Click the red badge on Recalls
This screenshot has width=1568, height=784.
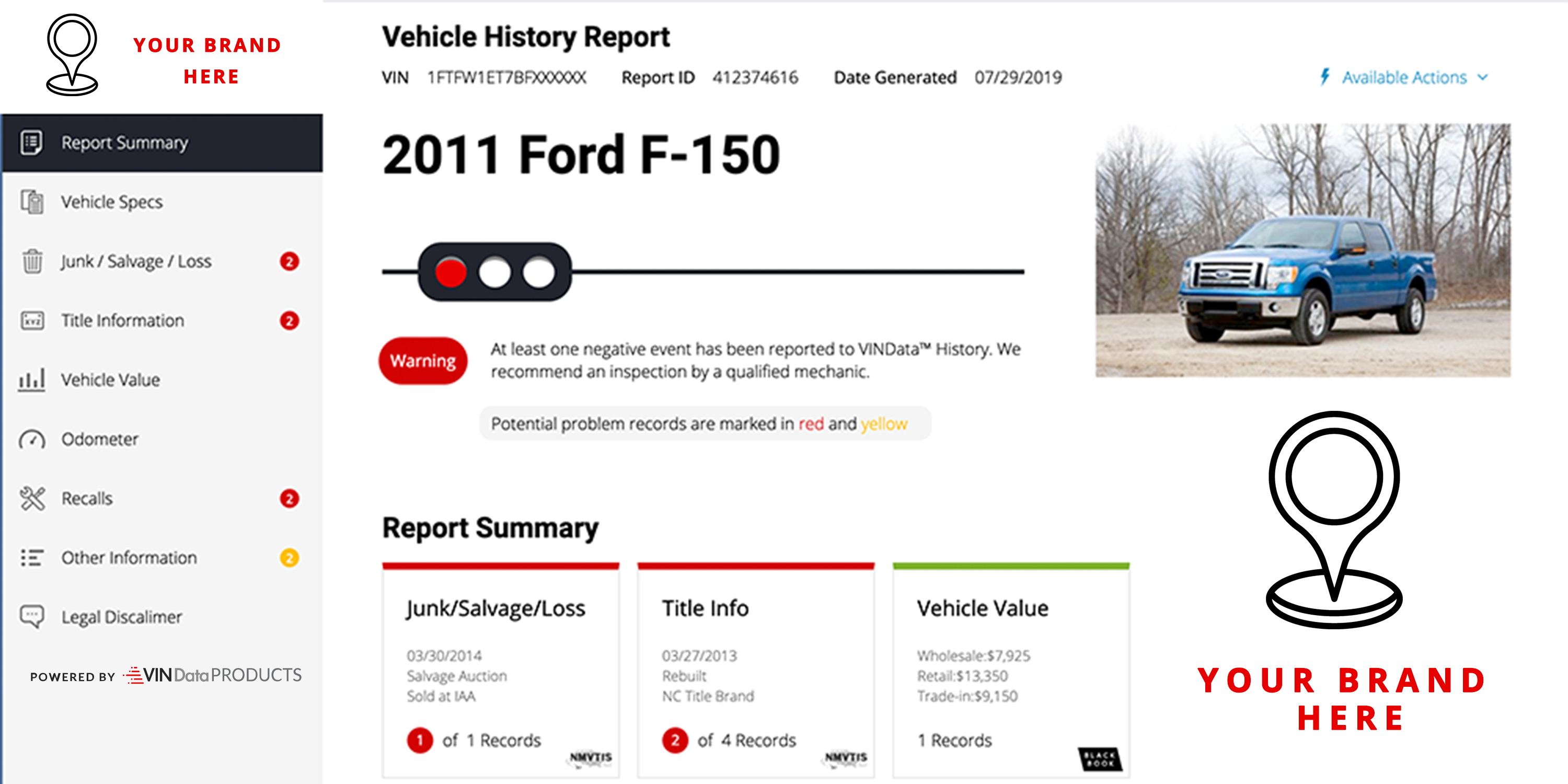289,499
